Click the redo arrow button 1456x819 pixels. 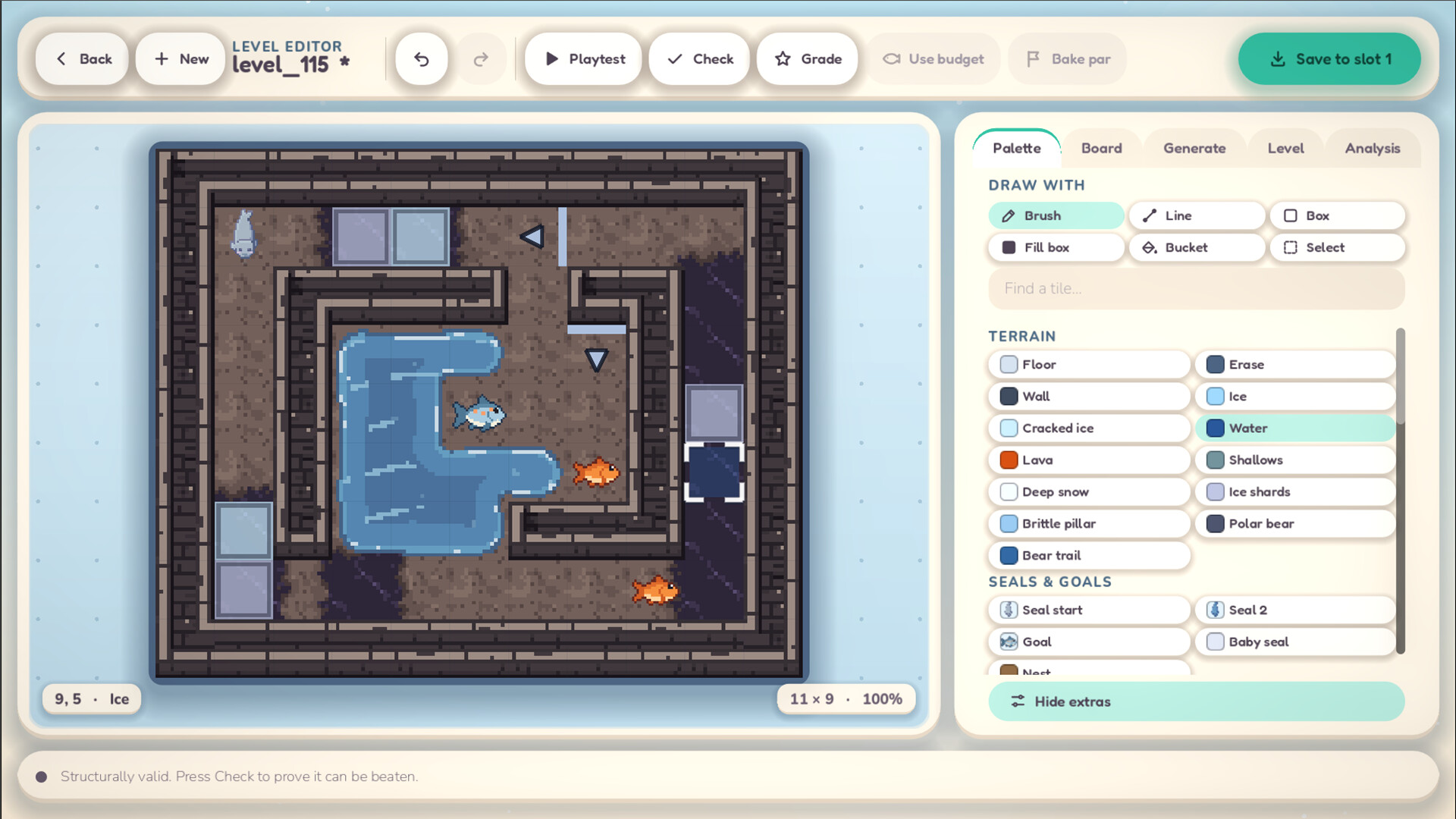[x=481, y=59]
